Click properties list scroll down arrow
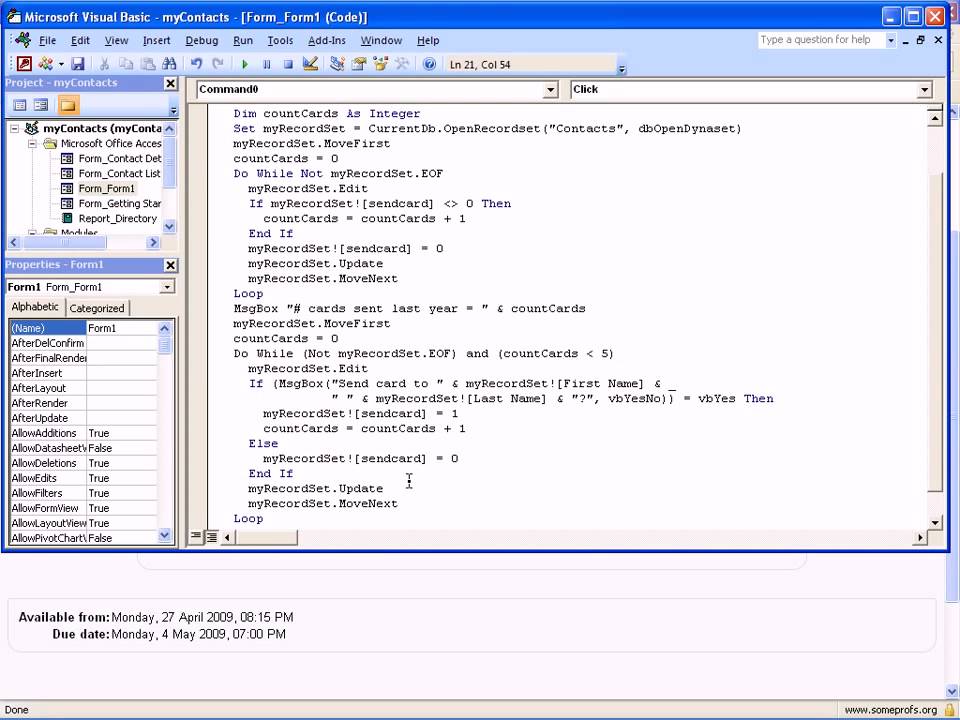The image size is (960, 720). coord(164,535)
